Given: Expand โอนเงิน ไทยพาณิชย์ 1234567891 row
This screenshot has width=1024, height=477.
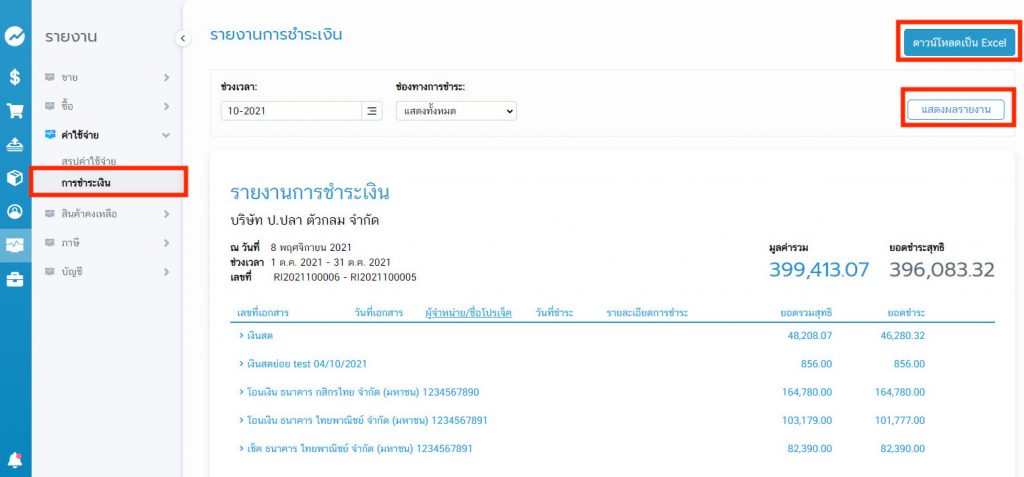Looking at the screenshot, I should (x=363, y=420).
